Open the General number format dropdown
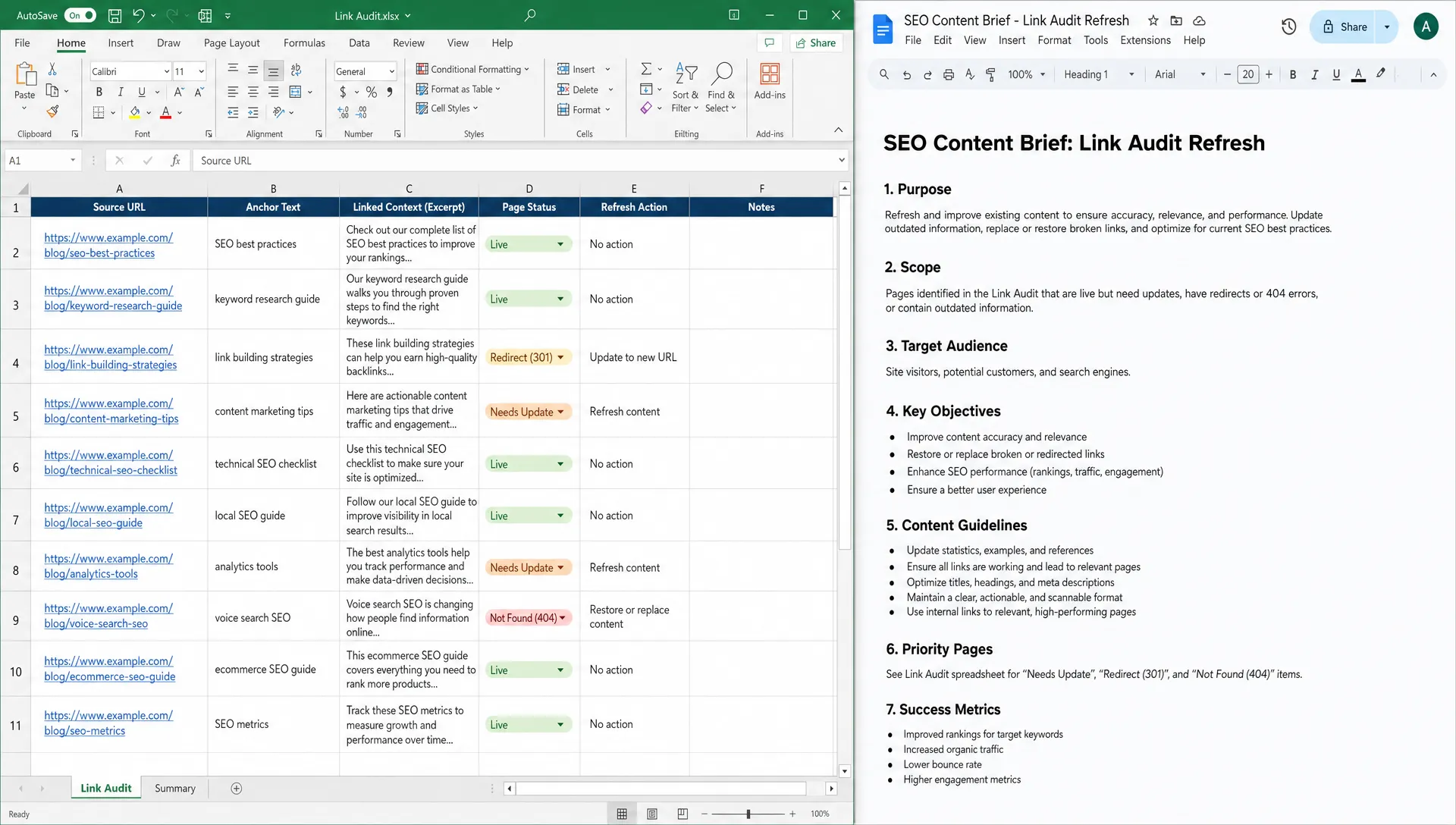This screenshot has width=1456, height=825. pyautogui.click(x=391, y=71)
